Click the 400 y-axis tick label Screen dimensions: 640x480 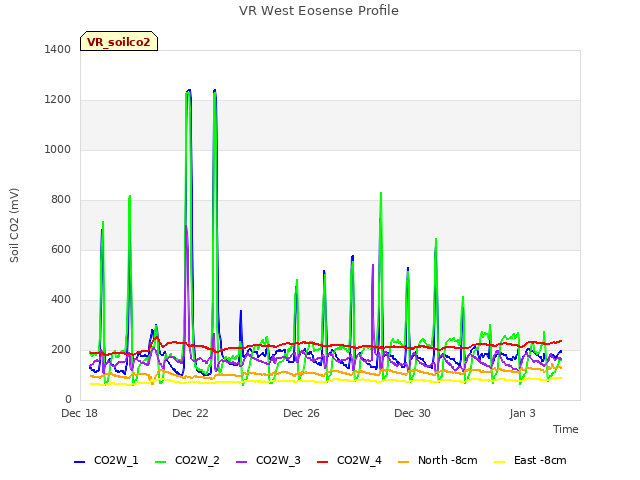61,300
